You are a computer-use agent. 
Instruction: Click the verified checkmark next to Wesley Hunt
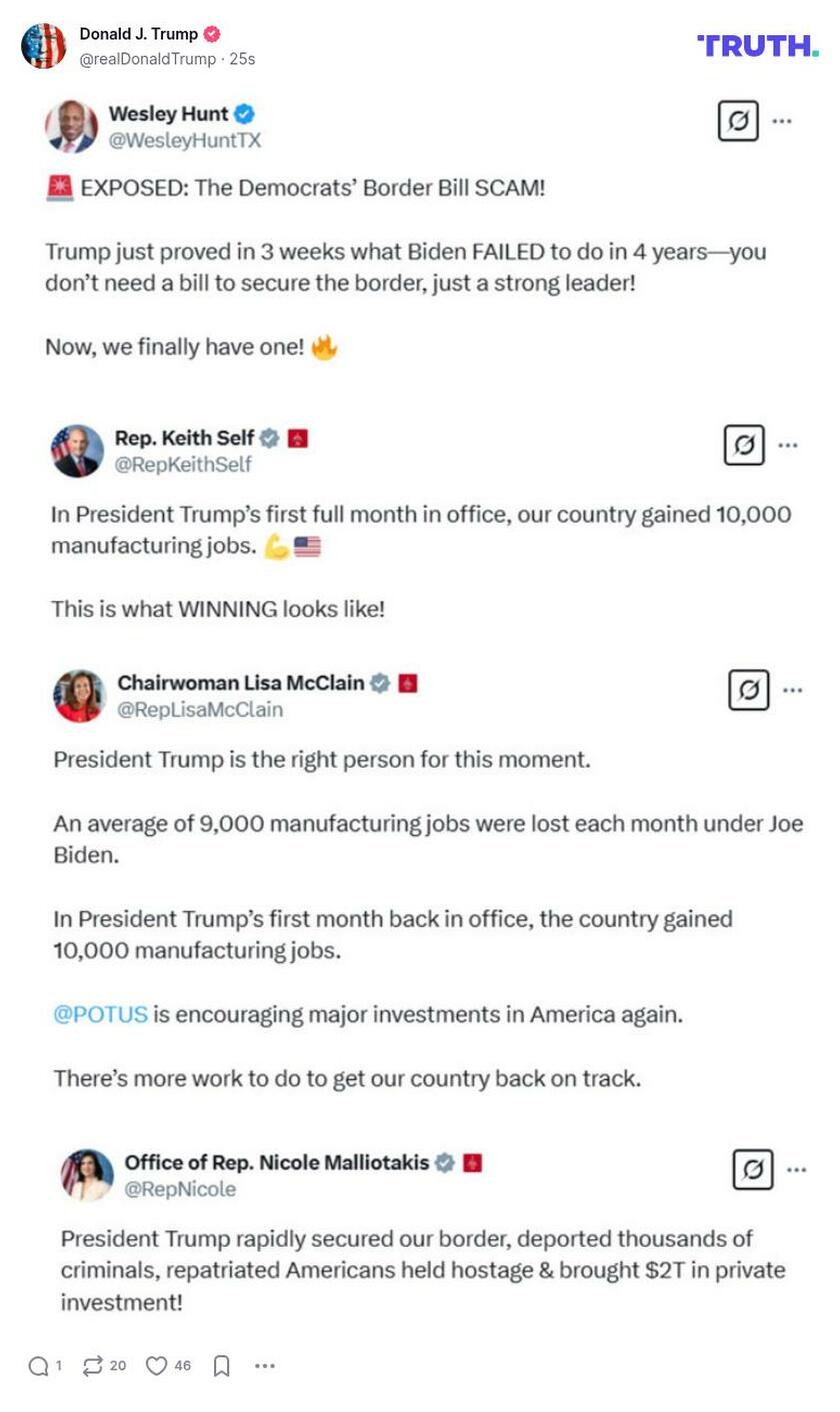click(242, 114)
